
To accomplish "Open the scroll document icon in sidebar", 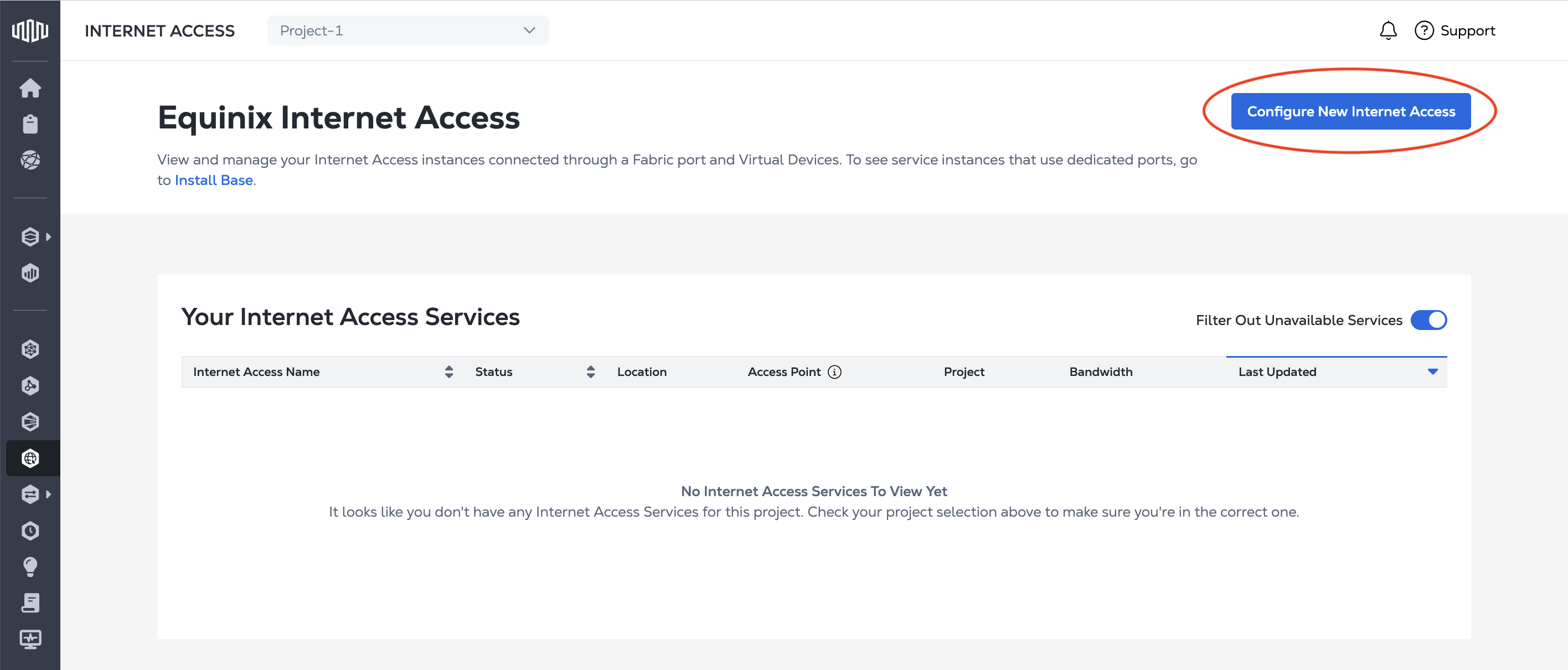I will pos(30,603).
